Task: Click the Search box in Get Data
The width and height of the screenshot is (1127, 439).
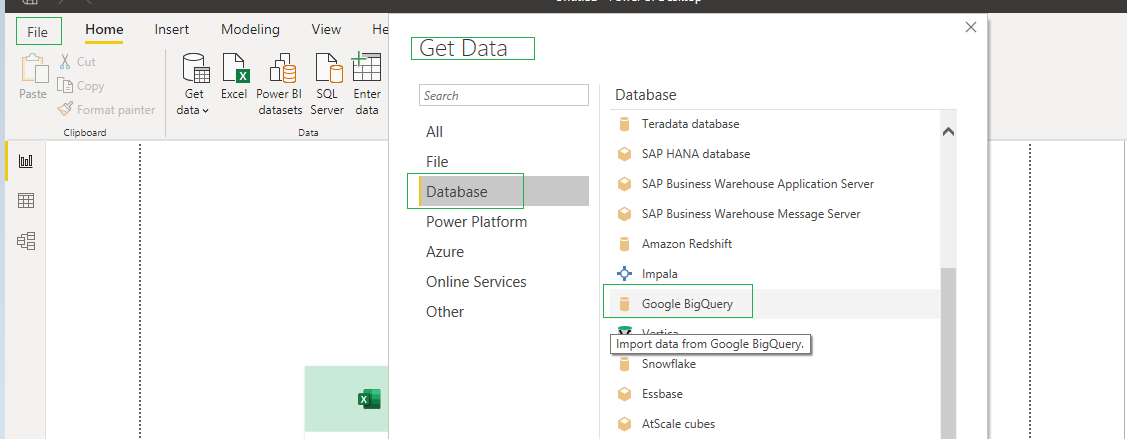Action: click(504, 96)
